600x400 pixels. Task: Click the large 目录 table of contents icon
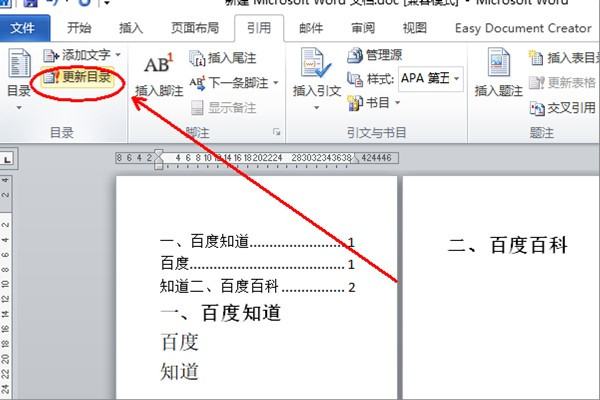pyautogui.click(x=19, y=63)
